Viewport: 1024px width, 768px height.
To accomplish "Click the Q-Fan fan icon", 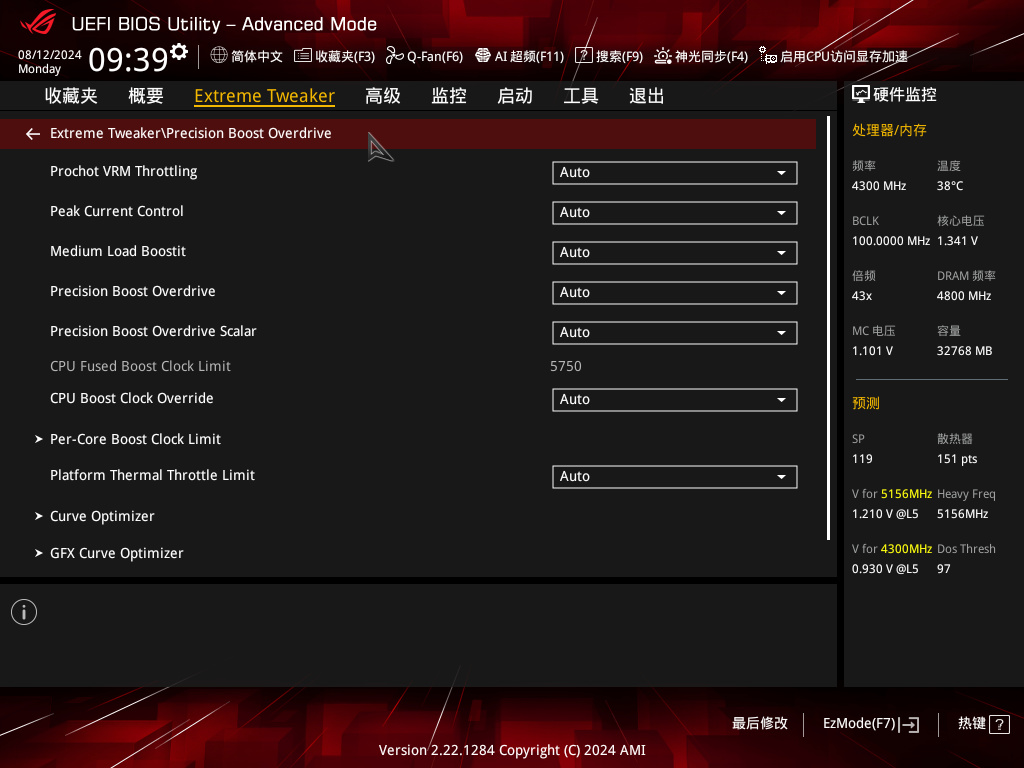I will 394,56.
